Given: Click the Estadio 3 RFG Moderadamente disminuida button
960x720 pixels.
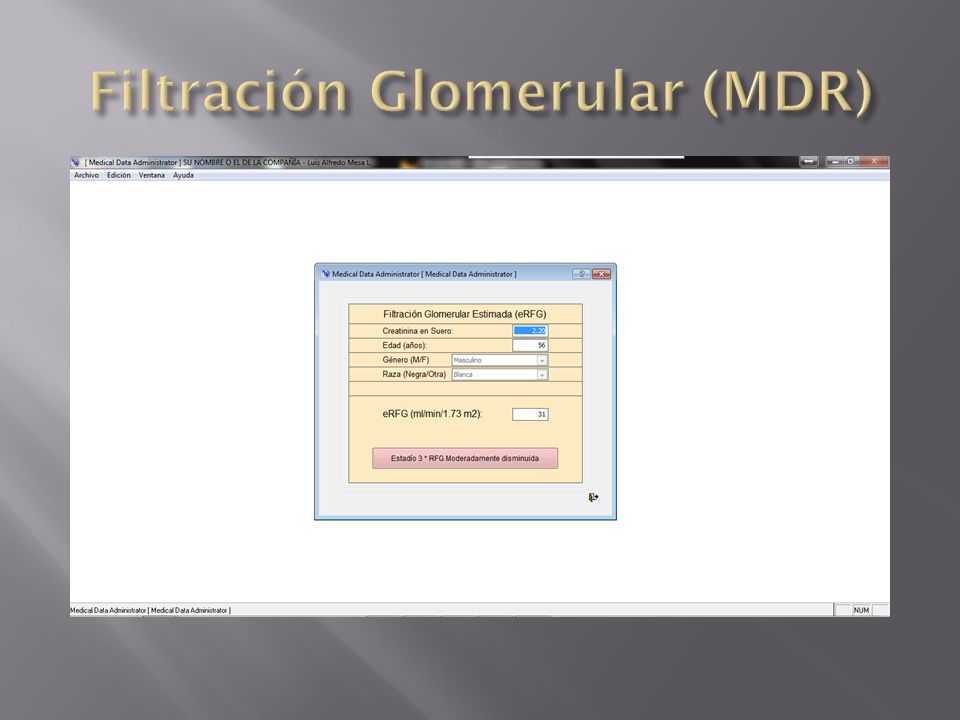Looking at the screenshot, I should [465, 458].
